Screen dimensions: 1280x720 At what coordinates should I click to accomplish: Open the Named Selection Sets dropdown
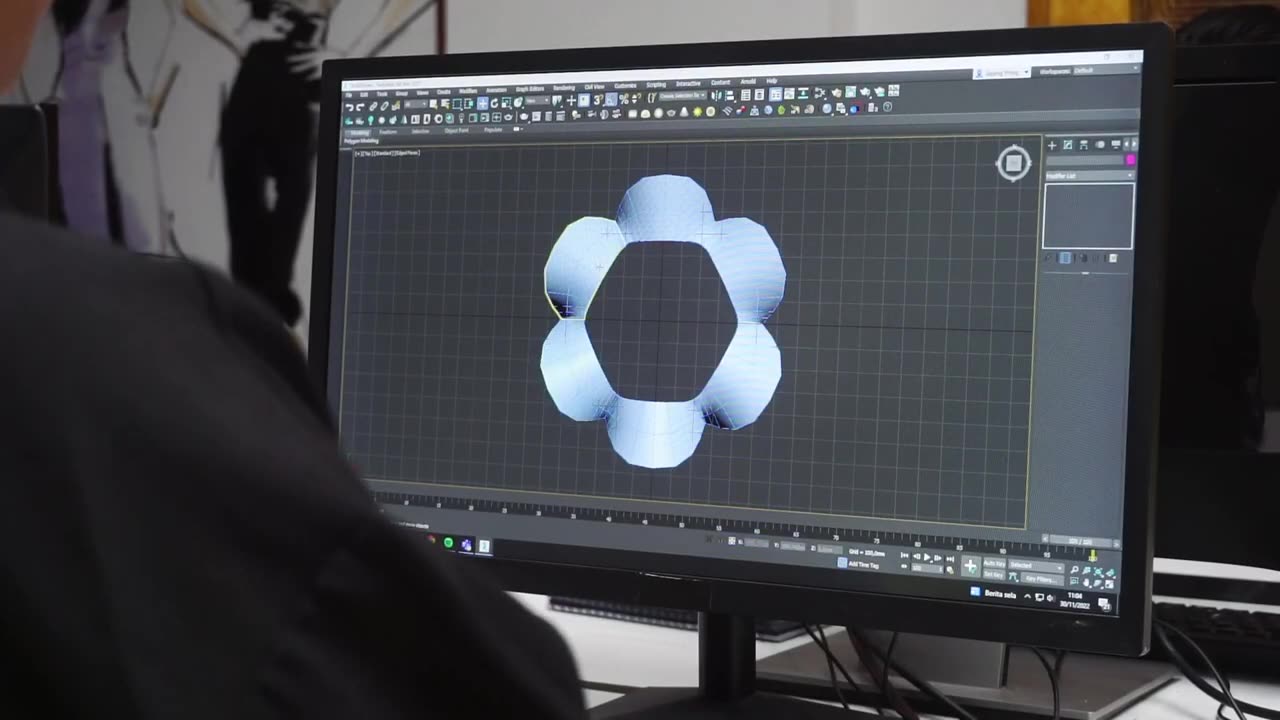pos(683,96)
